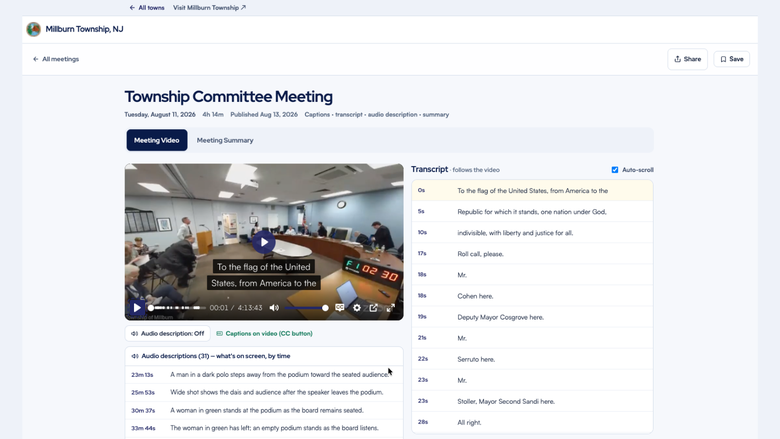The height and width of the screenshot is (439, 780).
Task: Jump to the "All right." line at 28s
Action: (x=532, y=422)
